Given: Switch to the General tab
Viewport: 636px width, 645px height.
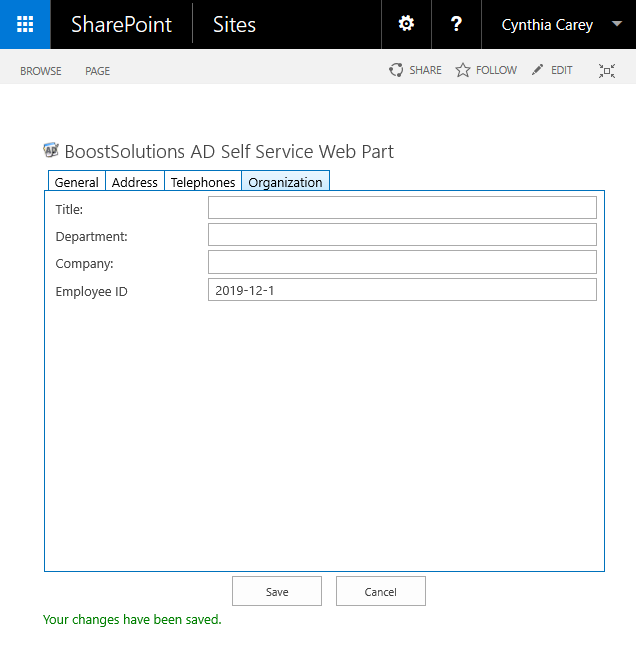Looking at the screenshot, I should (77, 182).
